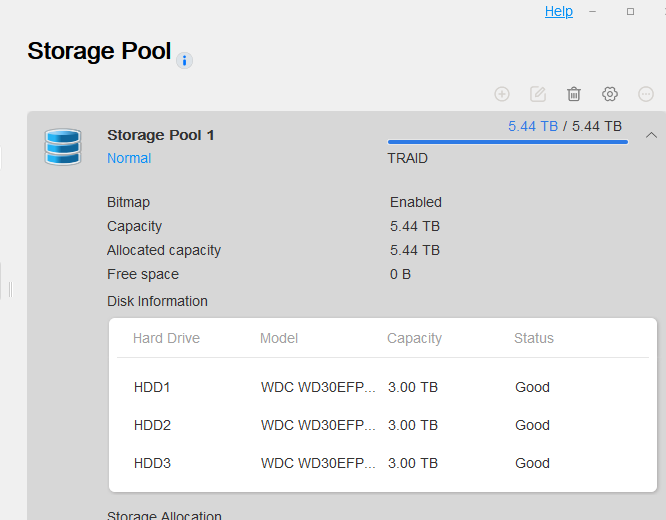The width and height of the screenshot is (666, 520).
Task: Select the HDD2 drive row
Action: coord(383,425)
